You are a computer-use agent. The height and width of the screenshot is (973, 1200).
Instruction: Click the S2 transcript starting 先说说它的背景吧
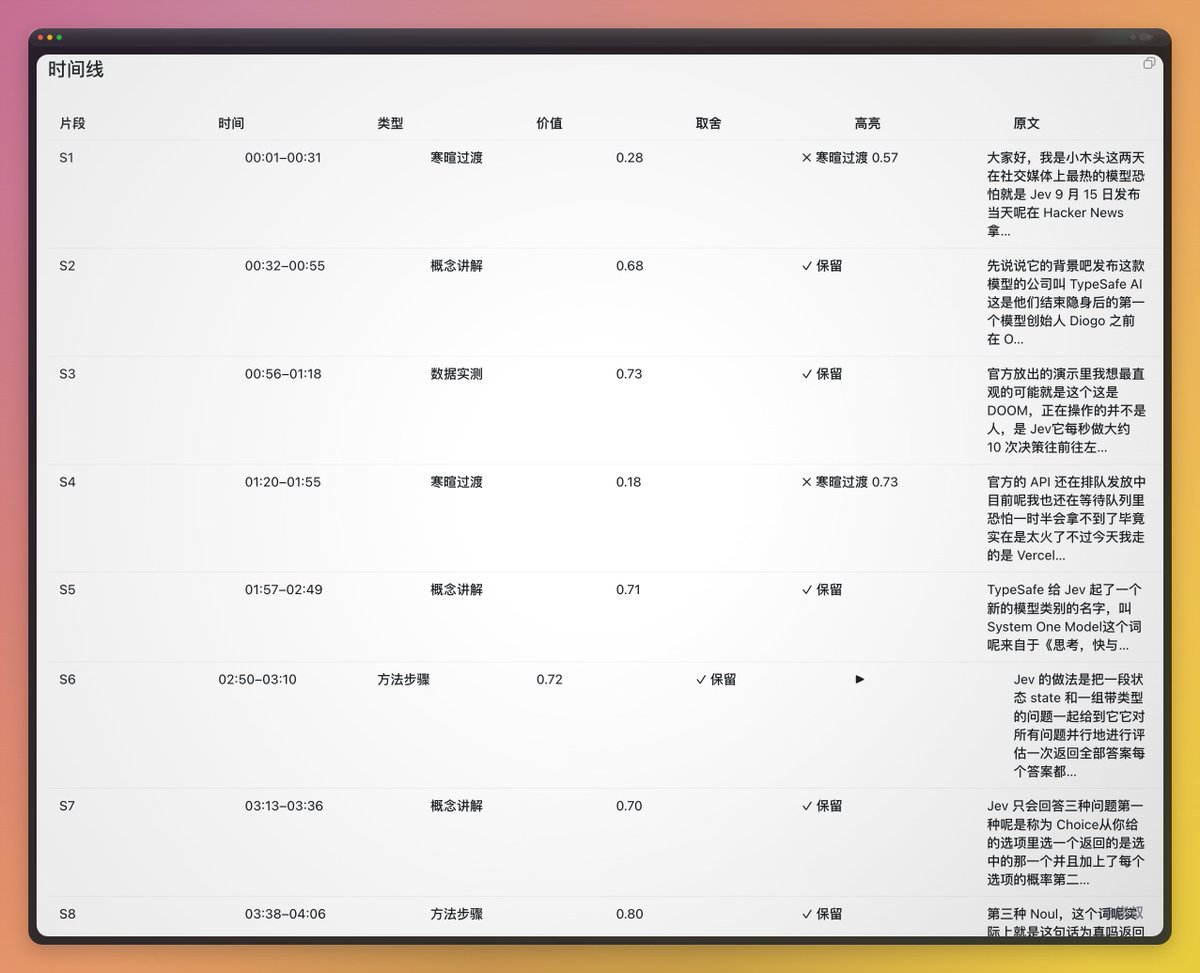coord(1066,302)
